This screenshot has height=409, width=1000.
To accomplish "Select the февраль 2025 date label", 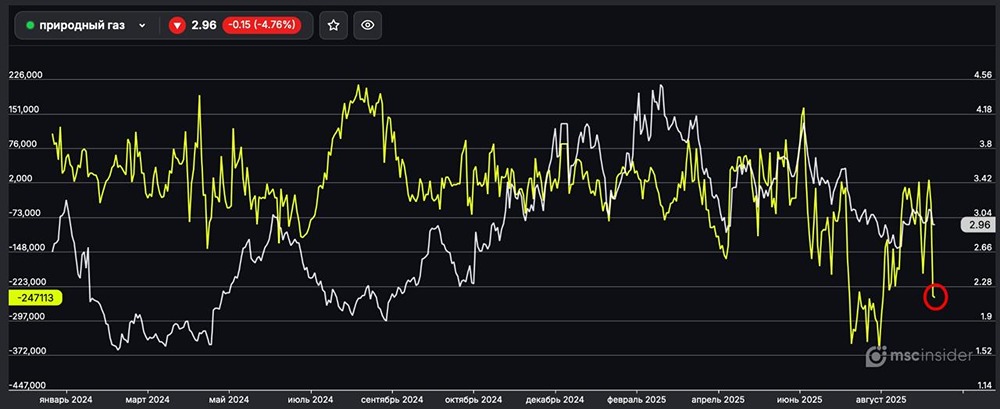I will [636, 399].
